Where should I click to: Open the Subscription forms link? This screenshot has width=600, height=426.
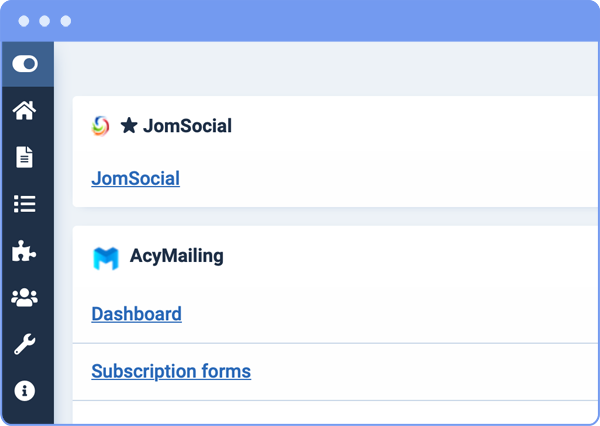pyautogui.click(x=171, y=371)
